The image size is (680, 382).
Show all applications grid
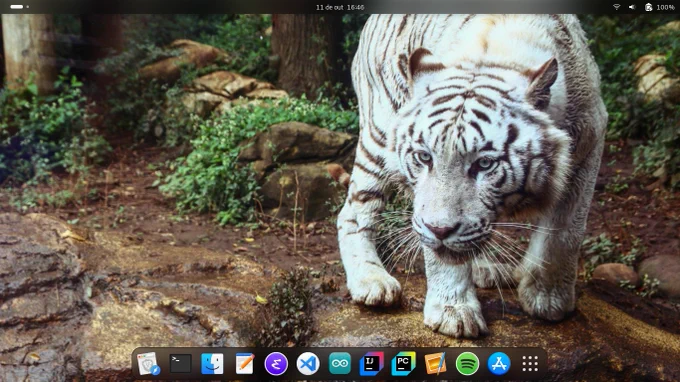pos(530,363)
